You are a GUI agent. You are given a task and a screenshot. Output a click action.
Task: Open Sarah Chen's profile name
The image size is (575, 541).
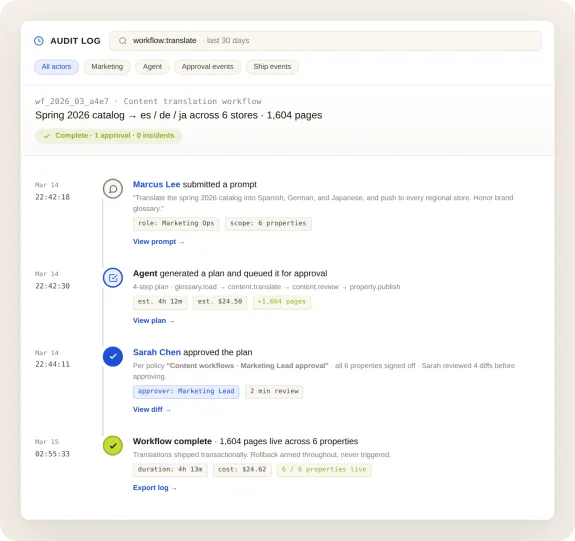click(157, 352)
